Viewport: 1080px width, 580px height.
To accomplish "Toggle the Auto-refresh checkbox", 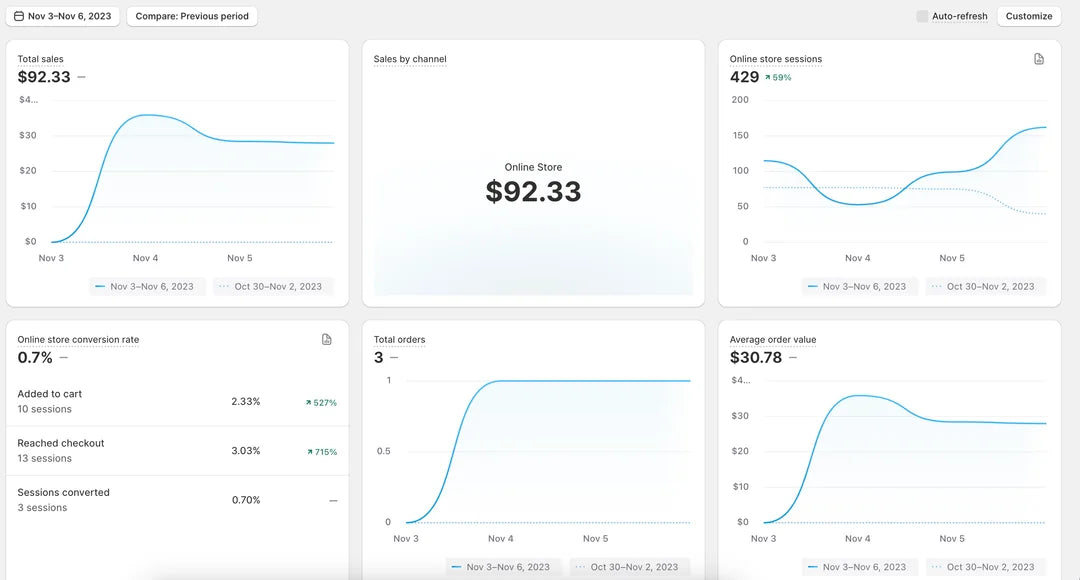I will coord(922,16).
